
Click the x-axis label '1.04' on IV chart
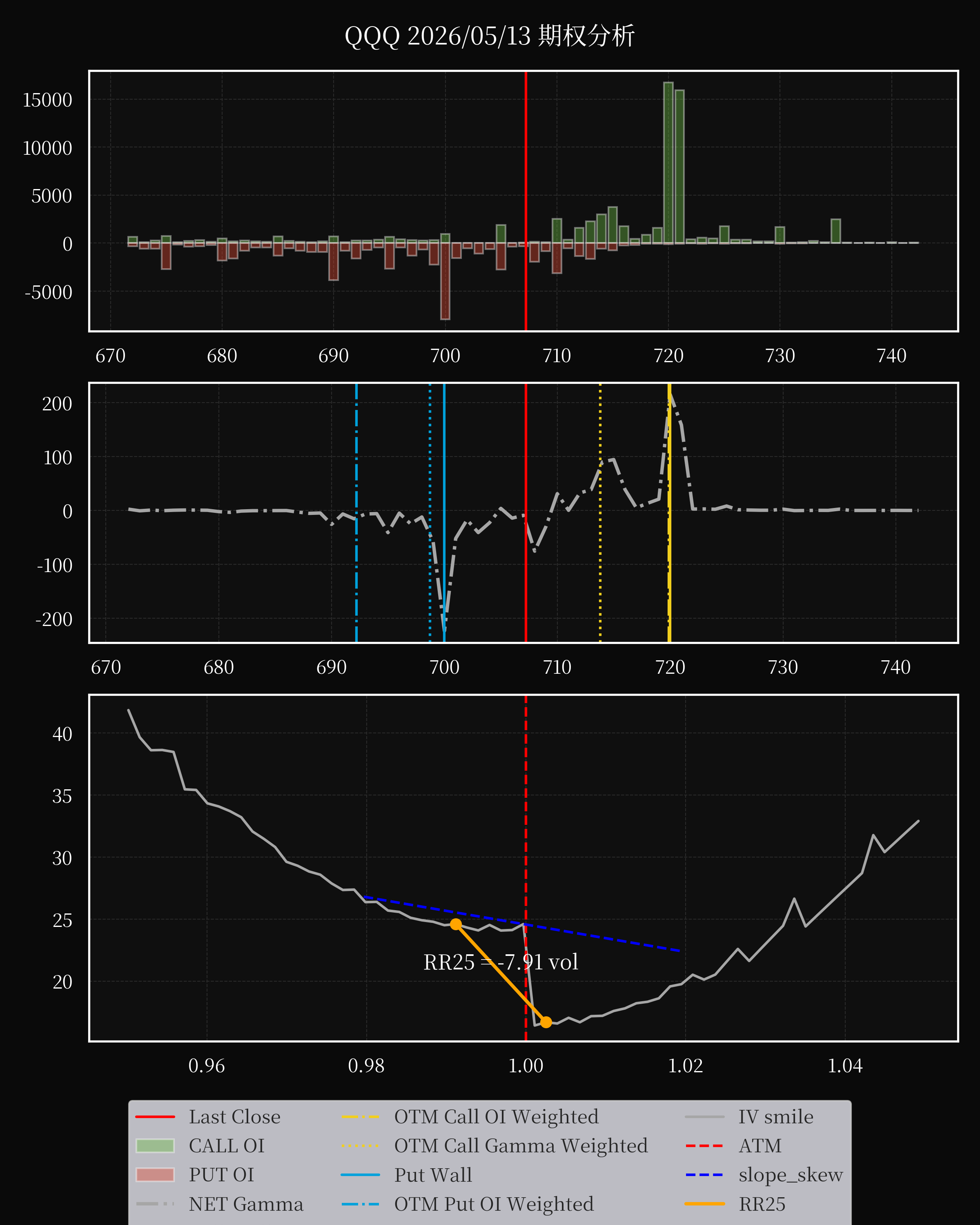click(845, 1065)
